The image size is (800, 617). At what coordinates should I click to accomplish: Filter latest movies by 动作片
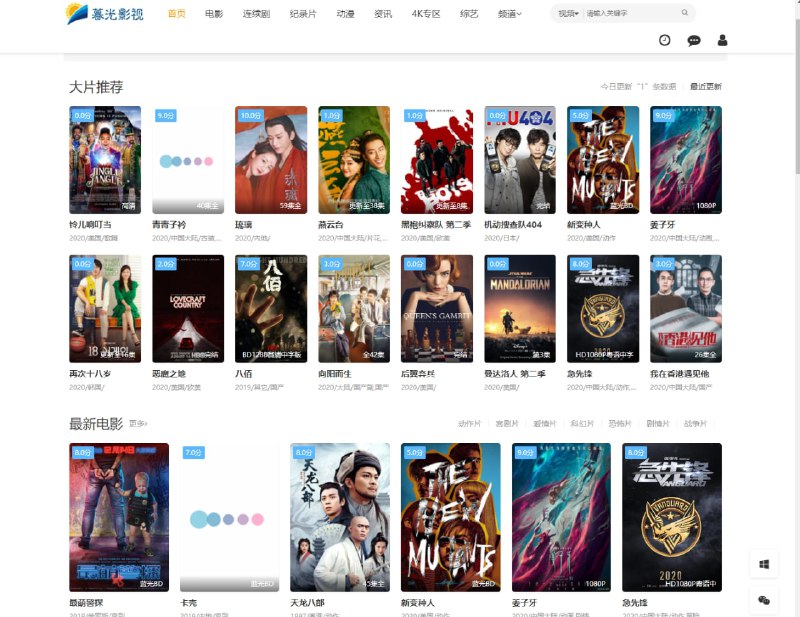pos(469,423)
